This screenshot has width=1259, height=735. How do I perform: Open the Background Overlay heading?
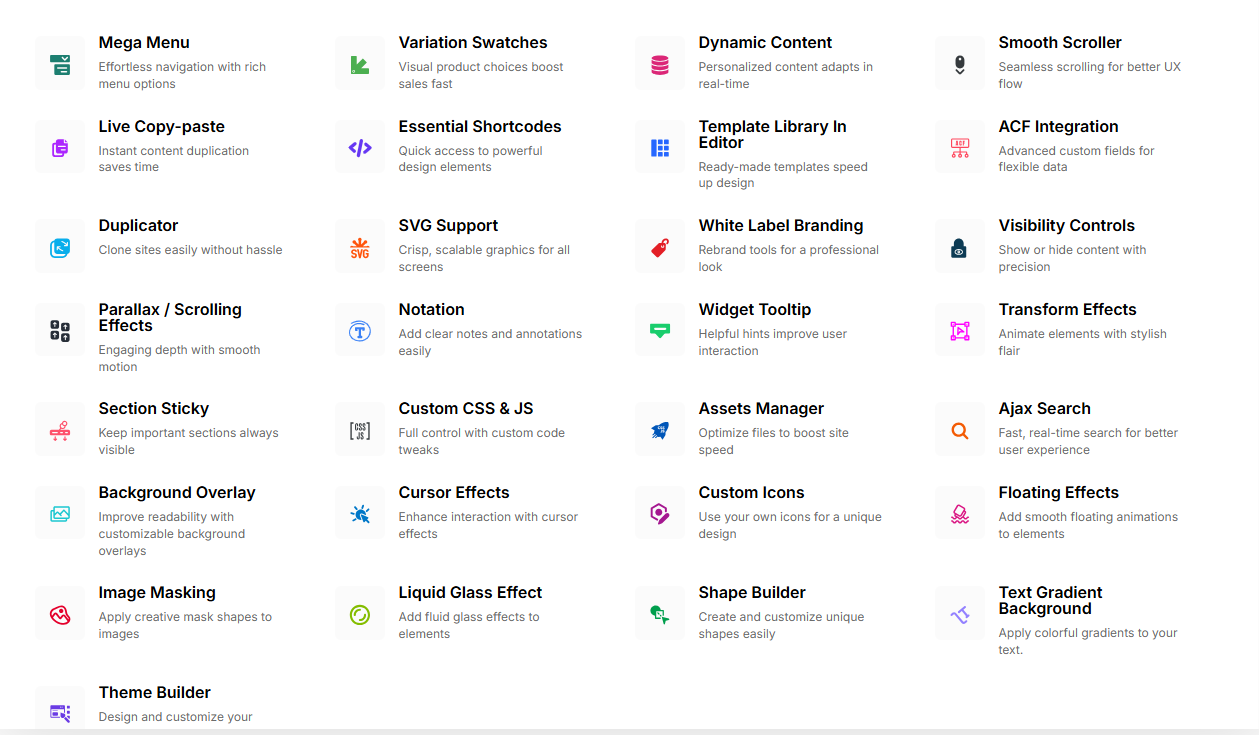click(x=177, y=493)
